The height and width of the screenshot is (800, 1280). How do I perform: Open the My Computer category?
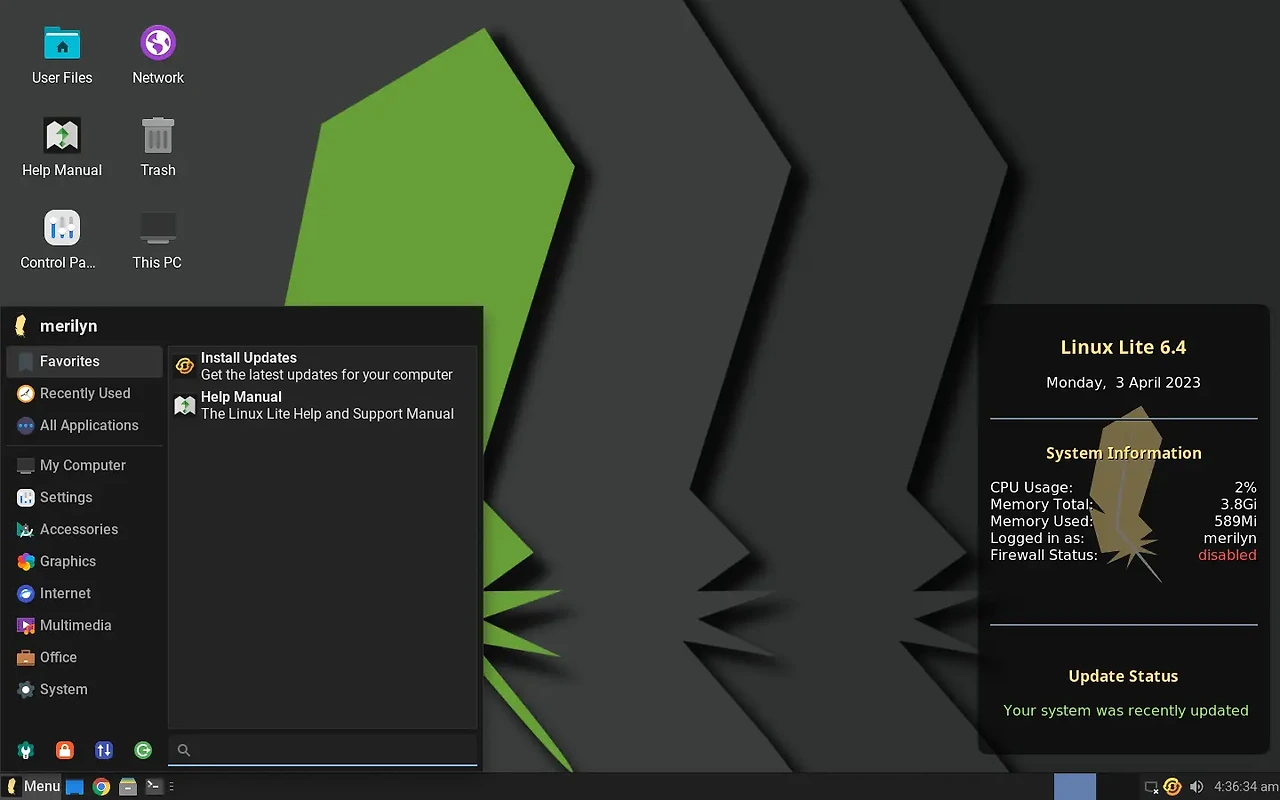pos(84,465)
